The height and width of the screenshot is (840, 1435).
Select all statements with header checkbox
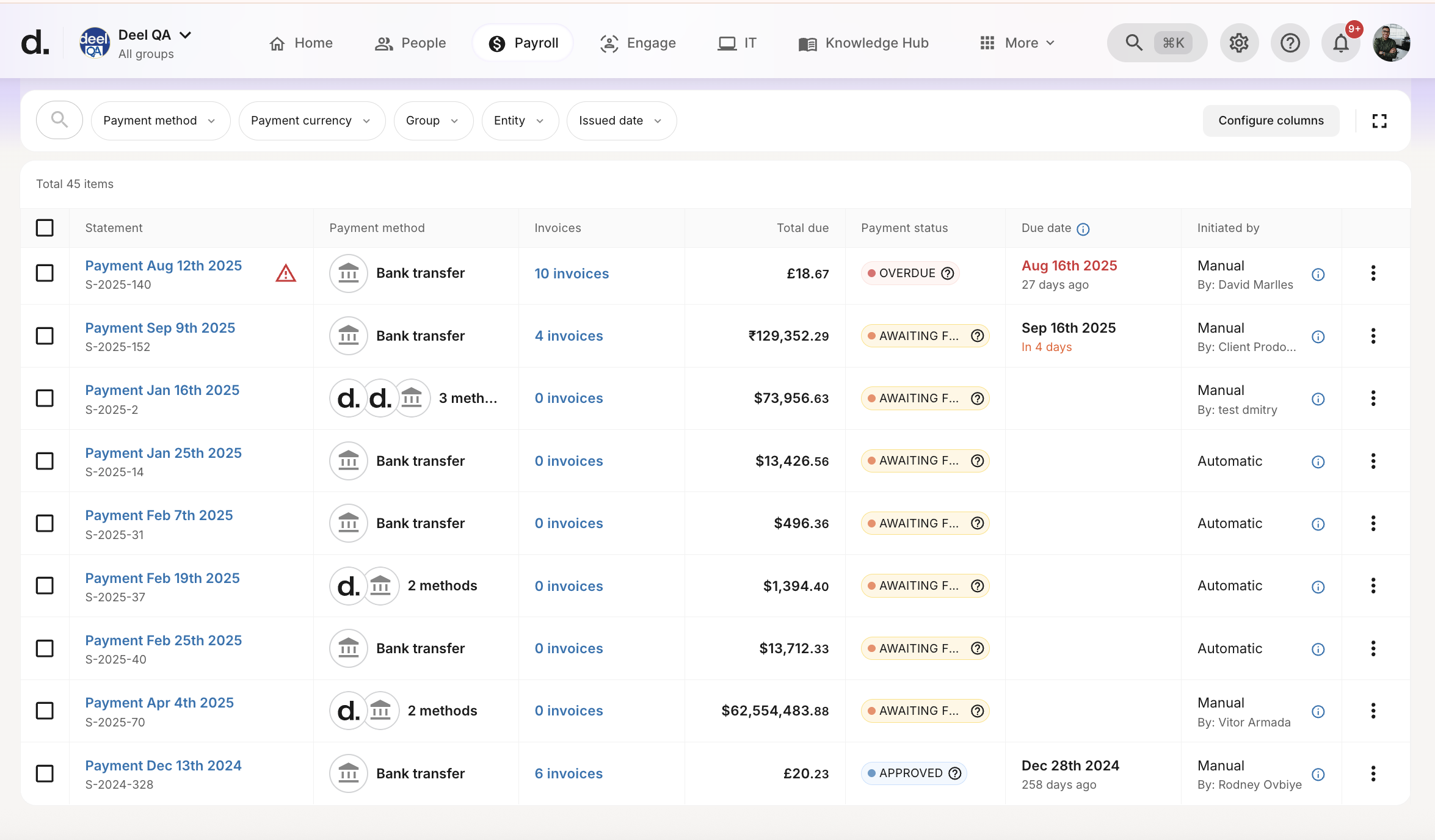pyautogui.click(x=45, y=228)
